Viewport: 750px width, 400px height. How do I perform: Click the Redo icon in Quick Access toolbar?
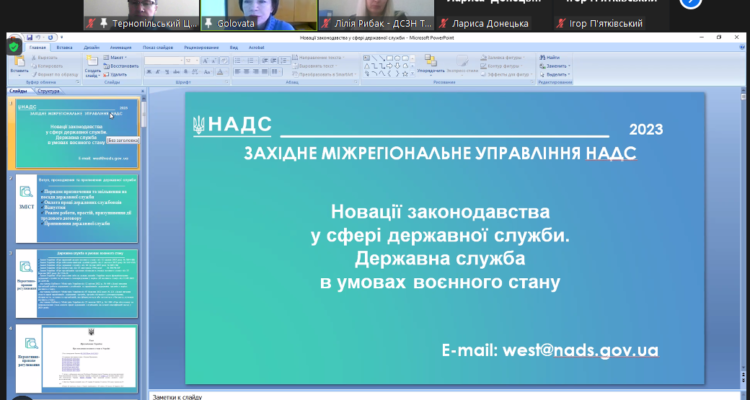(50, 37)
